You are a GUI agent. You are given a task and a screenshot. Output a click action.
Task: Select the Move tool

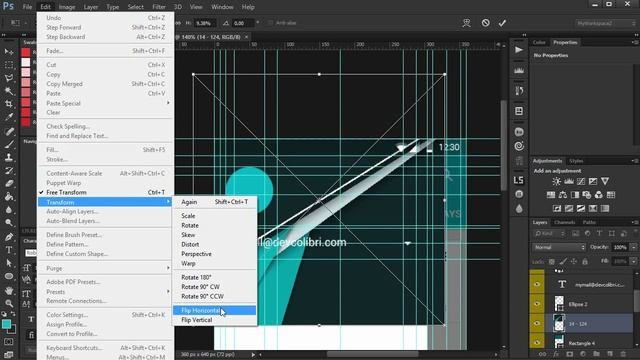(x=9, y=52)
